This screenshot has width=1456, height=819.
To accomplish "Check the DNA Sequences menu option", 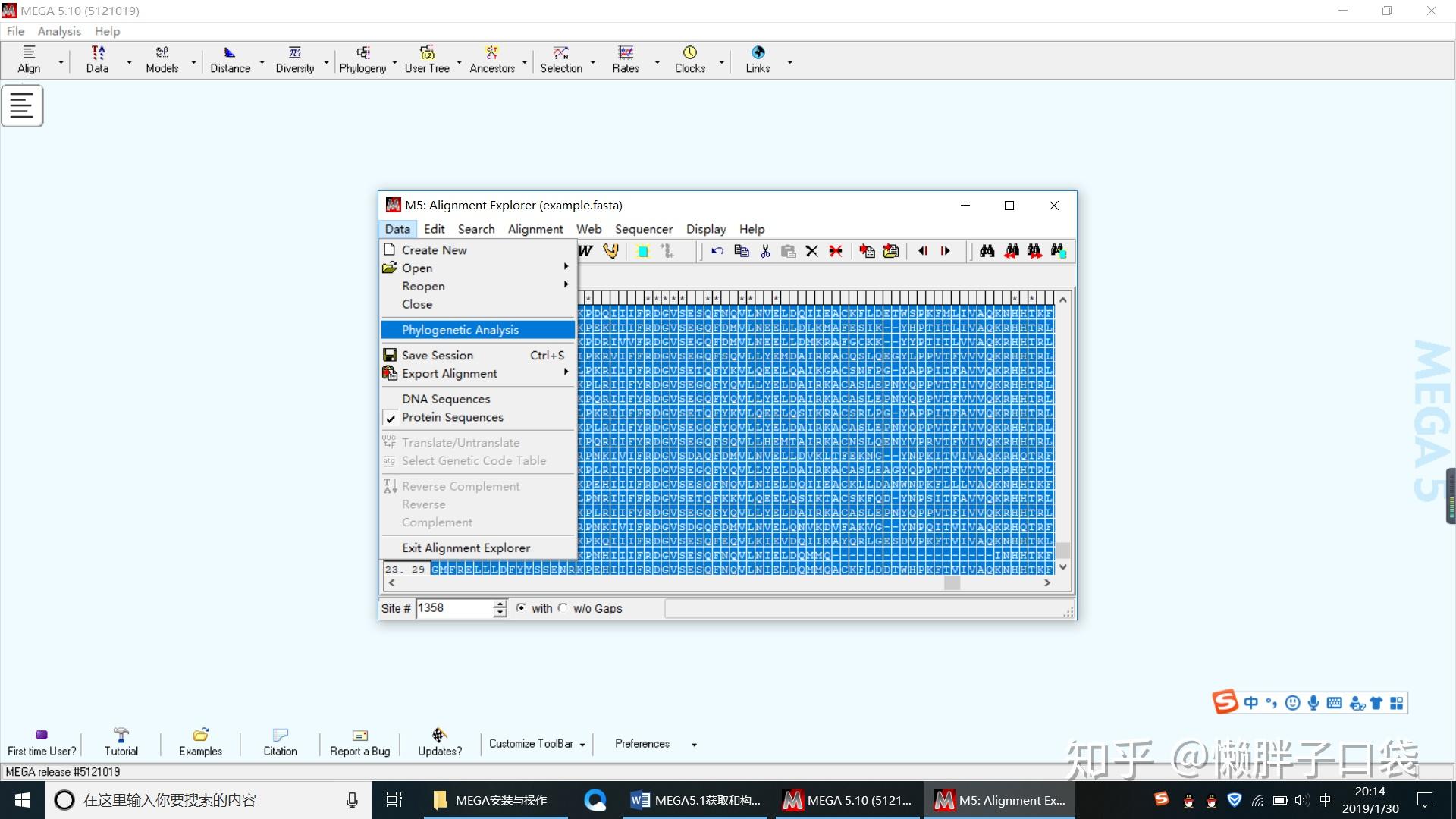I will click(x=446, y=399).
